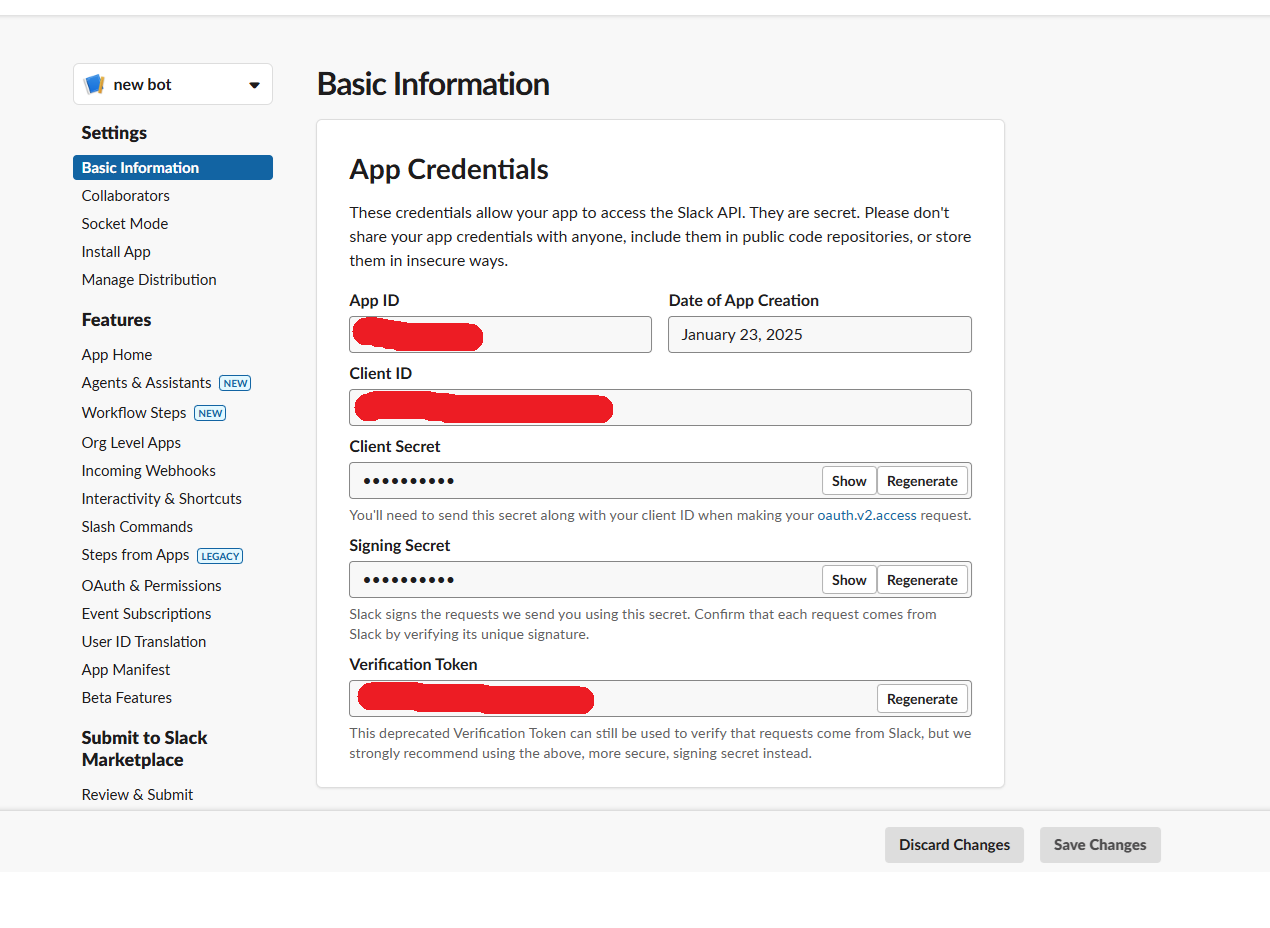
Task: Open Socket Mode settings
Action: [x=125, y=224]
